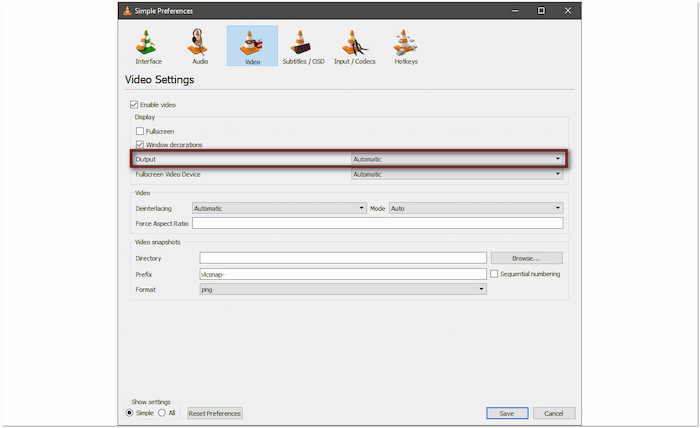The width and height of the screenshot is (700, 428).
Task: Click the Prefix field containing vlcsnap-
Action: [343, 274]
